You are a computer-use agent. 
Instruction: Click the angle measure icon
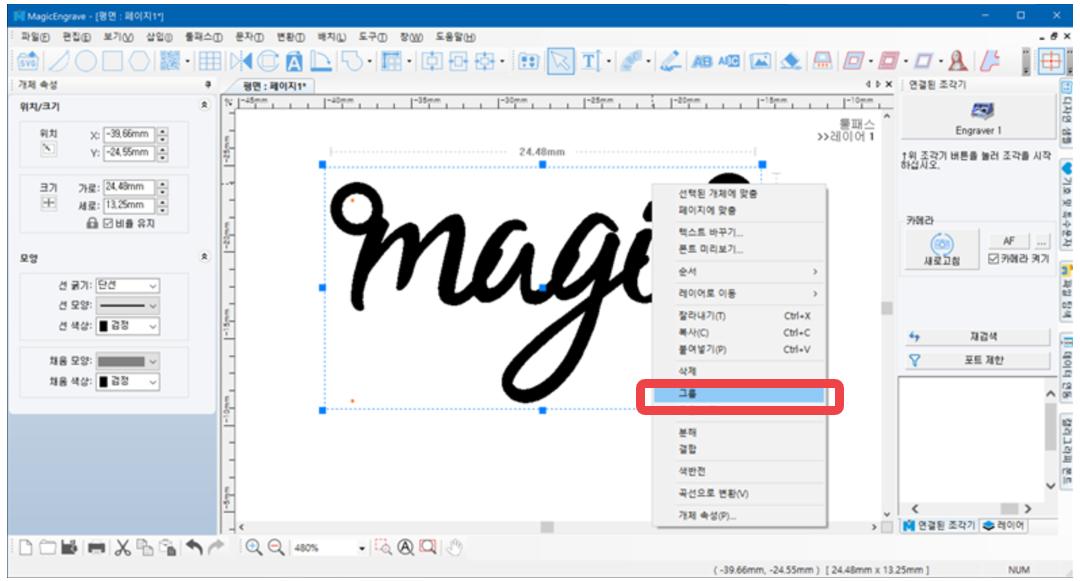[x=320, y=61]
